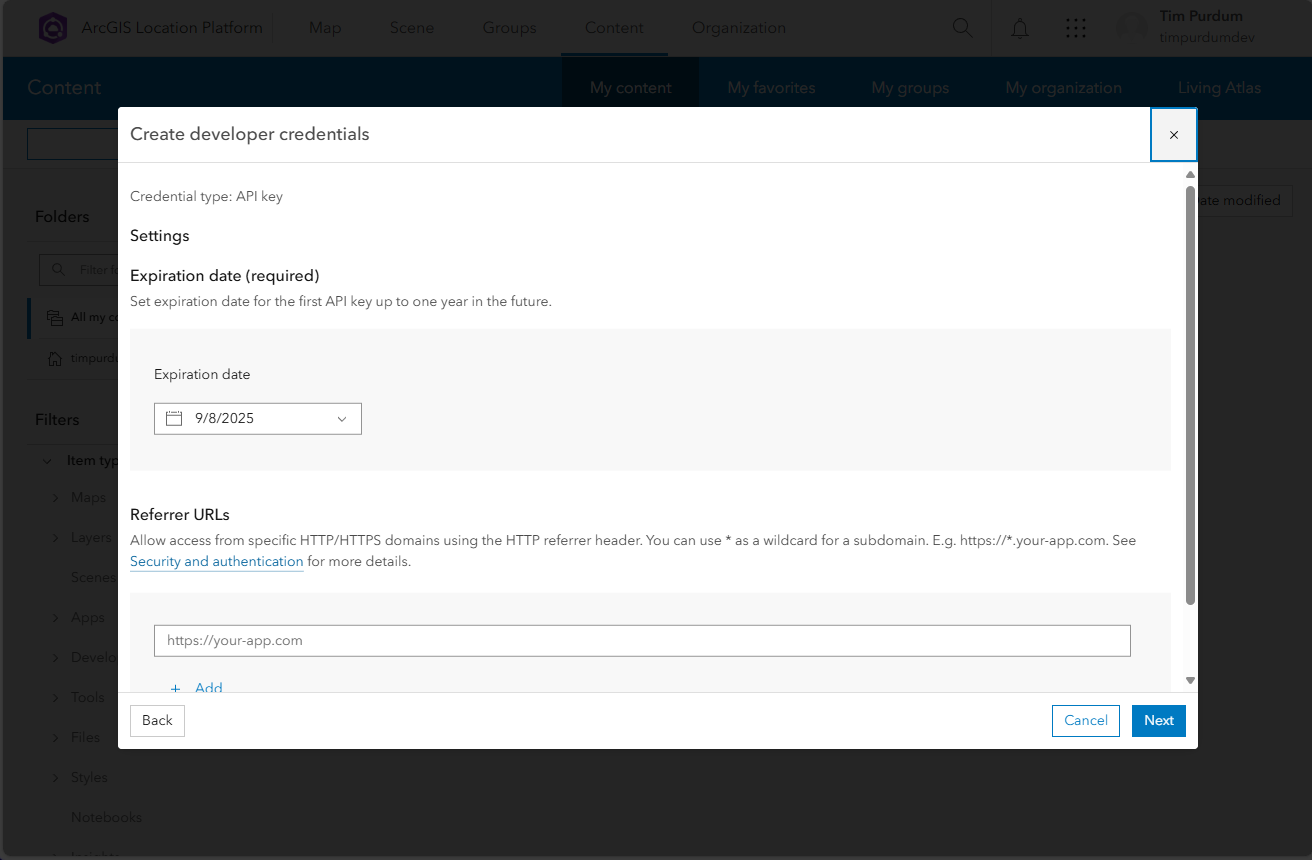Click the calendar icon in Expiration date
Viewport: 1312px width, 860px height.
(174, 418)
